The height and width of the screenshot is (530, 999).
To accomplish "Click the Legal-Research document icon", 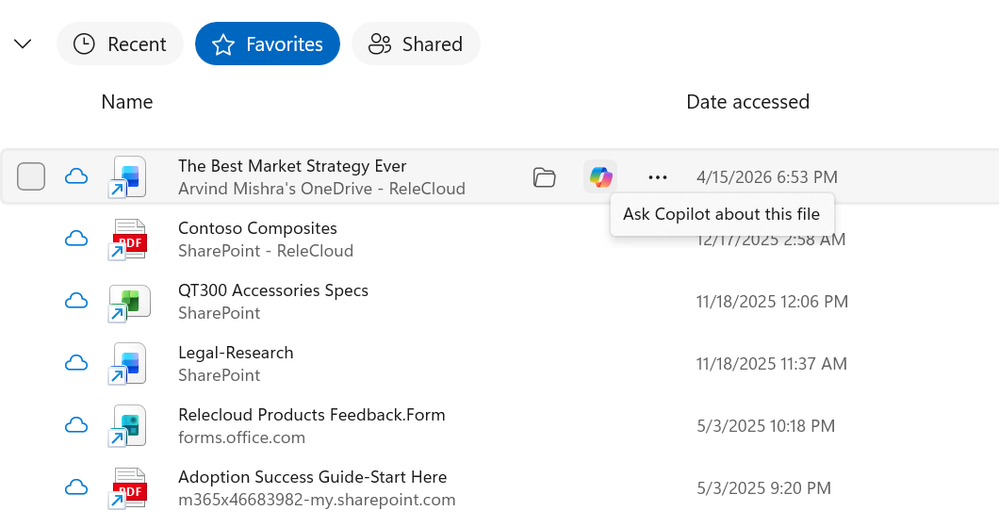I will coord(129,364).
